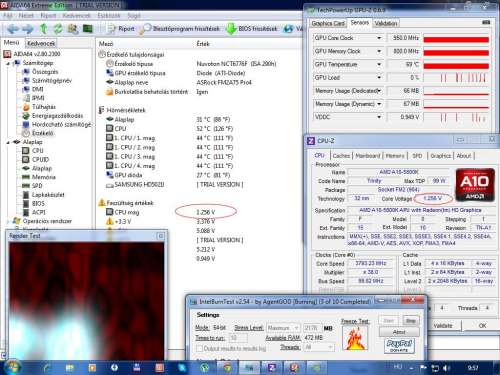Open Graphics tab in CPU-Z
The image size is (500, 375).
click(441, 156)
